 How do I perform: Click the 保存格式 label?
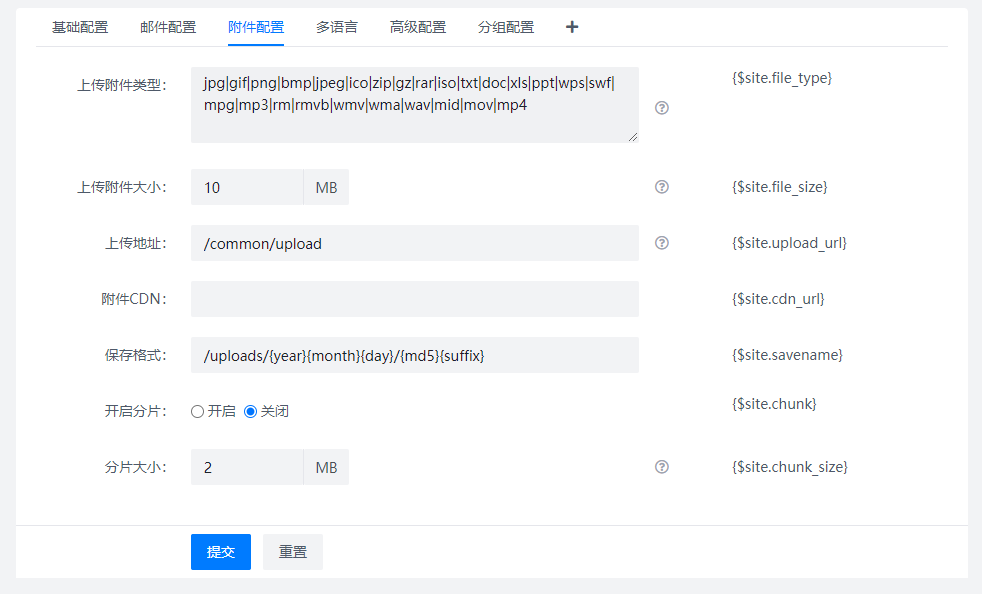(x=135, y=355)
